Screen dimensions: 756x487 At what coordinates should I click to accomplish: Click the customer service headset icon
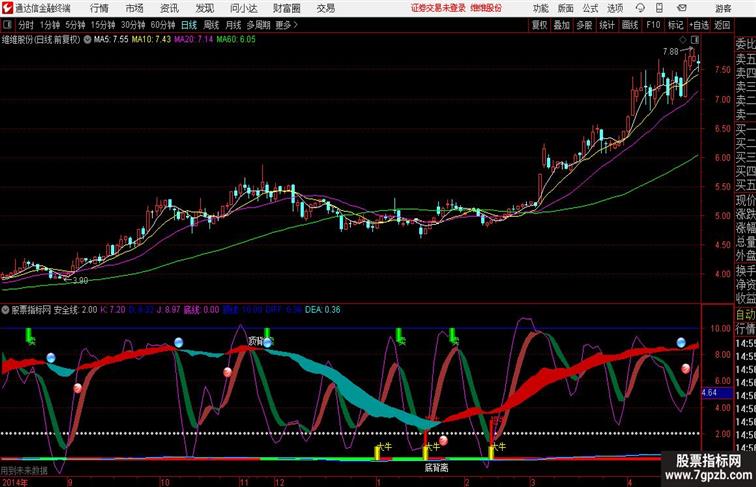pyautogui.click(x=640, y=8)
